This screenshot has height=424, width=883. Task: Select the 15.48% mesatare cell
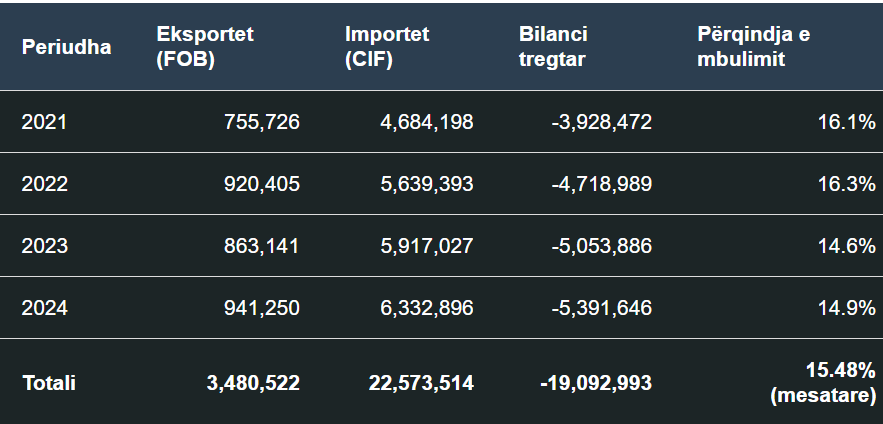(x=823, y=382)
